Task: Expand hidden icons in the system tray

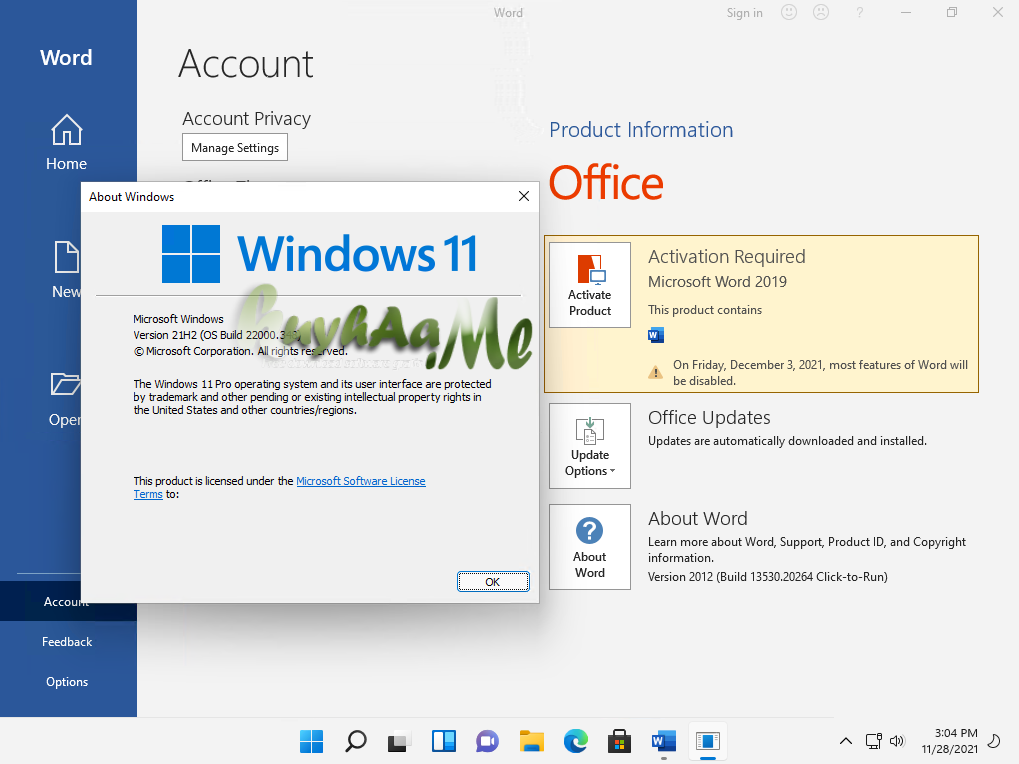Action: (x=845, y=741)
